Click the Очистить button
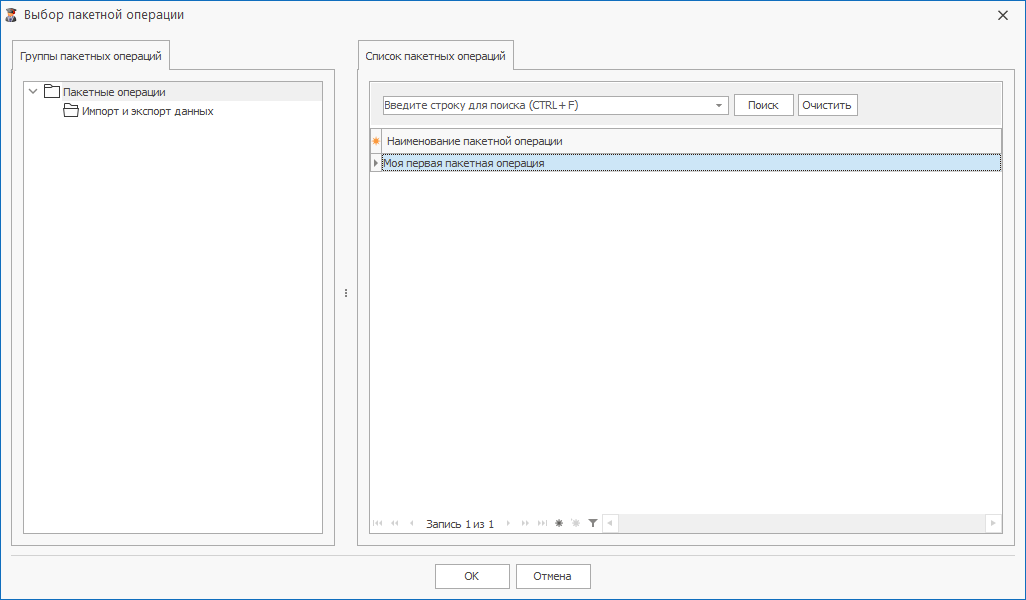The height and width of the screenshot is (600, 1026). click(x=827, y=105)
